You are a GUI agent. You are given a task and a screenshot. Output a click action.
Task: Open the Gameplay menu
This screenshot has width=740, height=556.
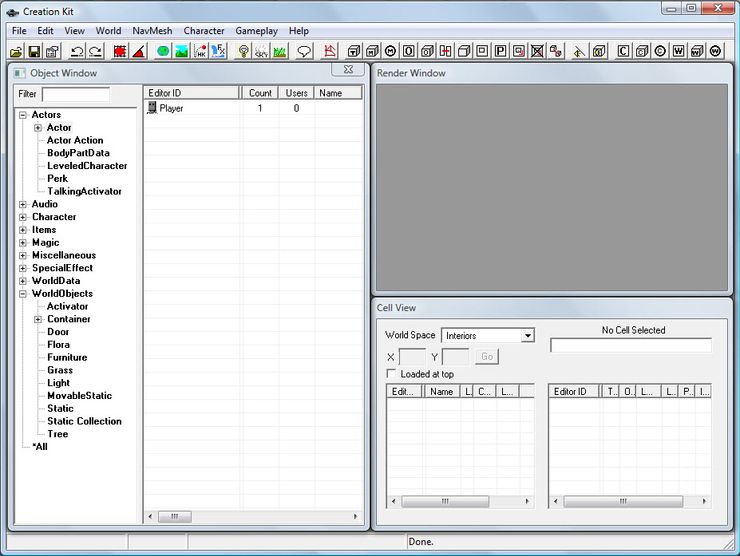tap(255, 31)
